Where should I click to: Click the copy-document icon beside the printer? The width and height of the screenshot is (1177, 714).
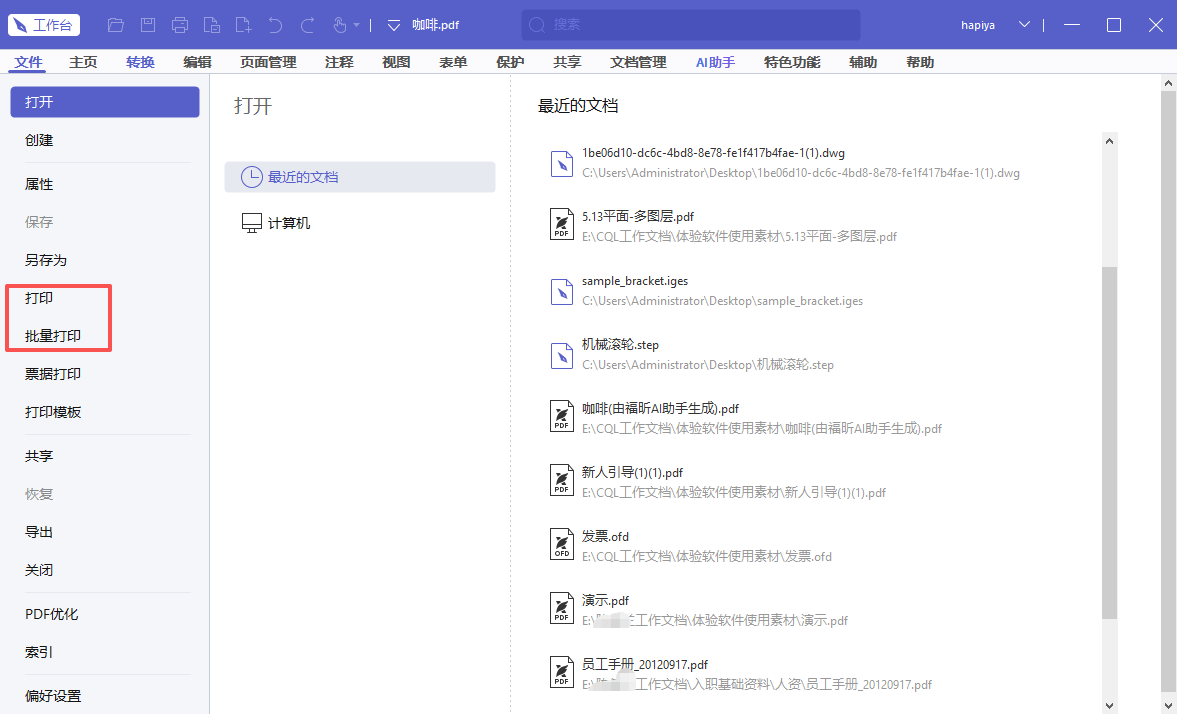(212, 25)
